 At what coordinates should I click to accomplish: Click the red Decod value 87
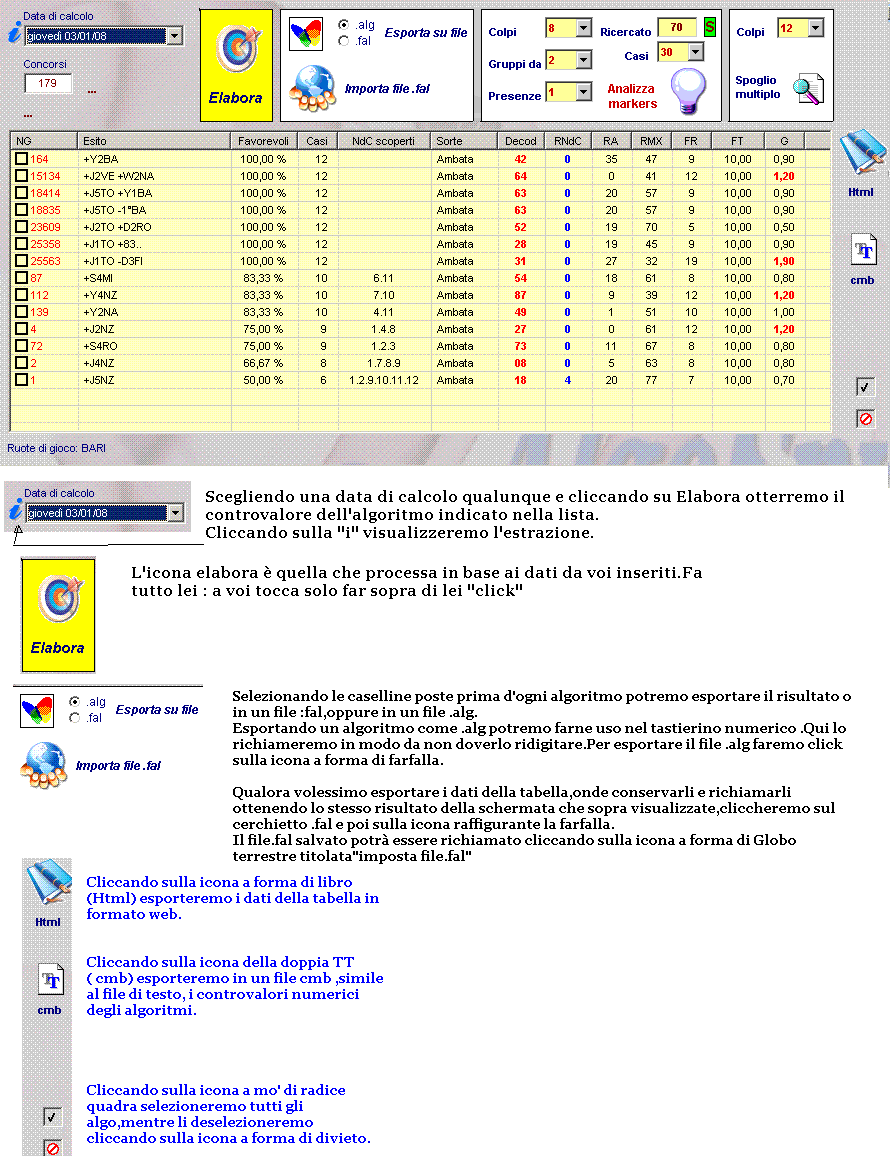coord(520,295)
